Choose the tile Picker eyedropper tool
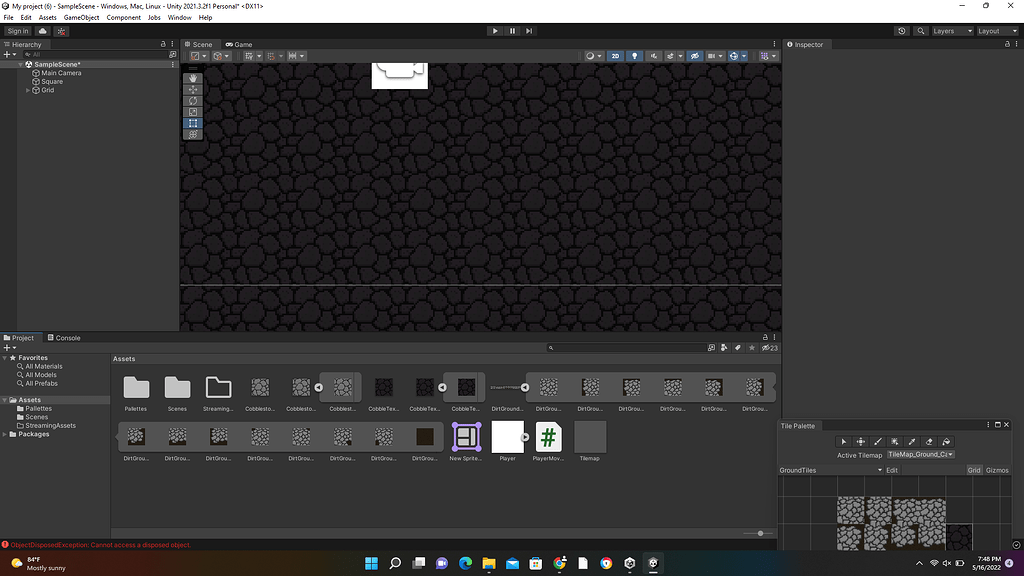This screenshot has width=1024, height=576. [911, 441]
